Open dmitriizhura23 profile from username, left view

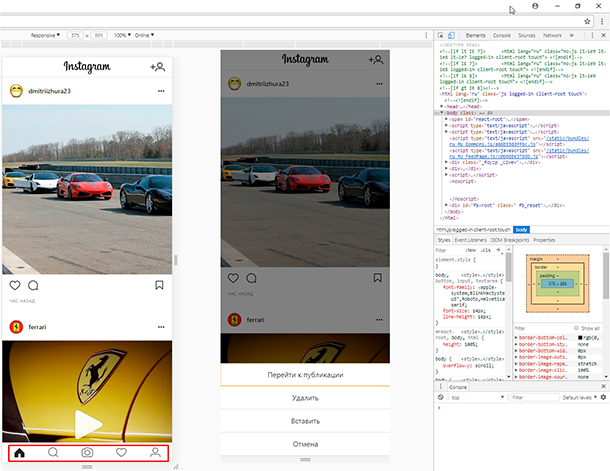point(49,91)
